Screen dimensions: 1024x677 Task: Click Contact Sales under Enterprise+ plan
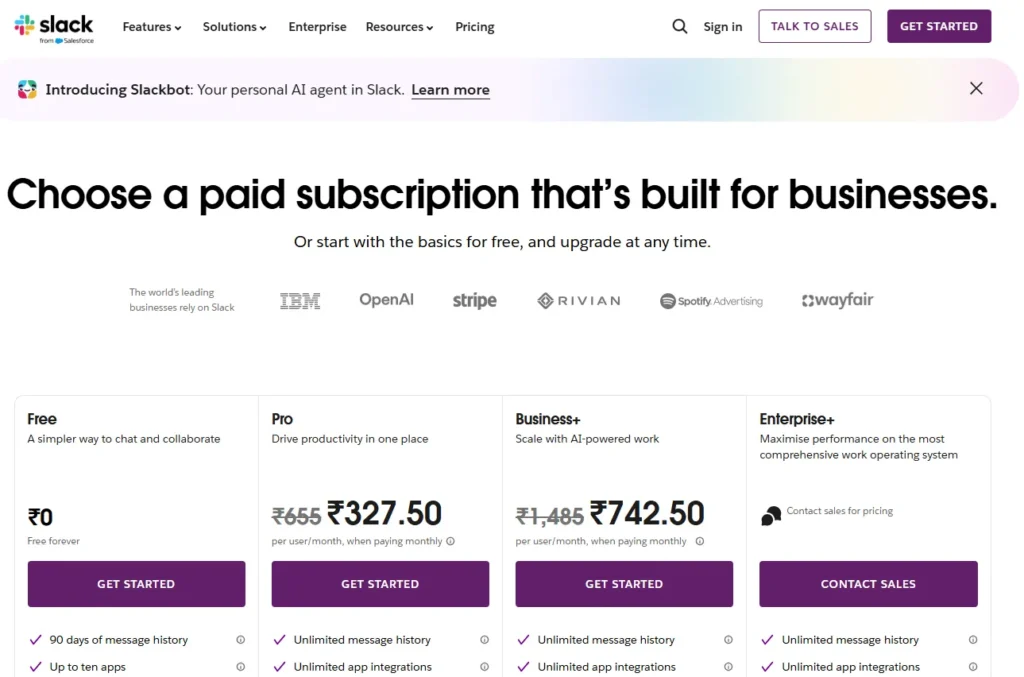[868, 584]
